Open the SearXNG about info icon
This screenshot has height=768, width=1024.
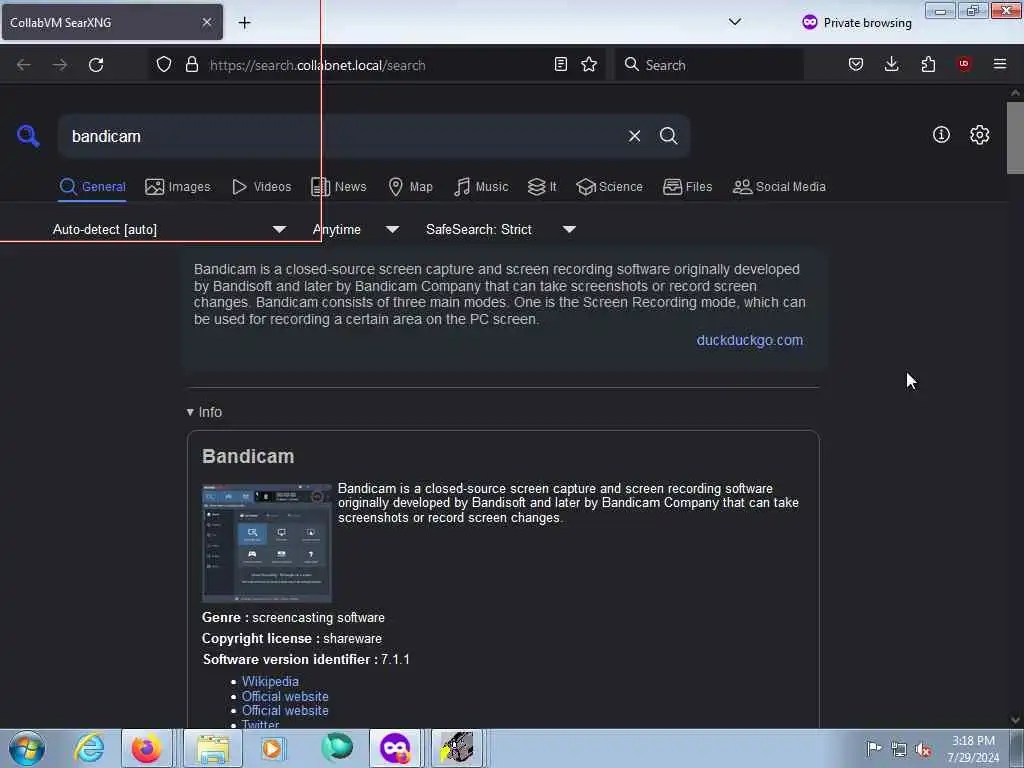941,135
